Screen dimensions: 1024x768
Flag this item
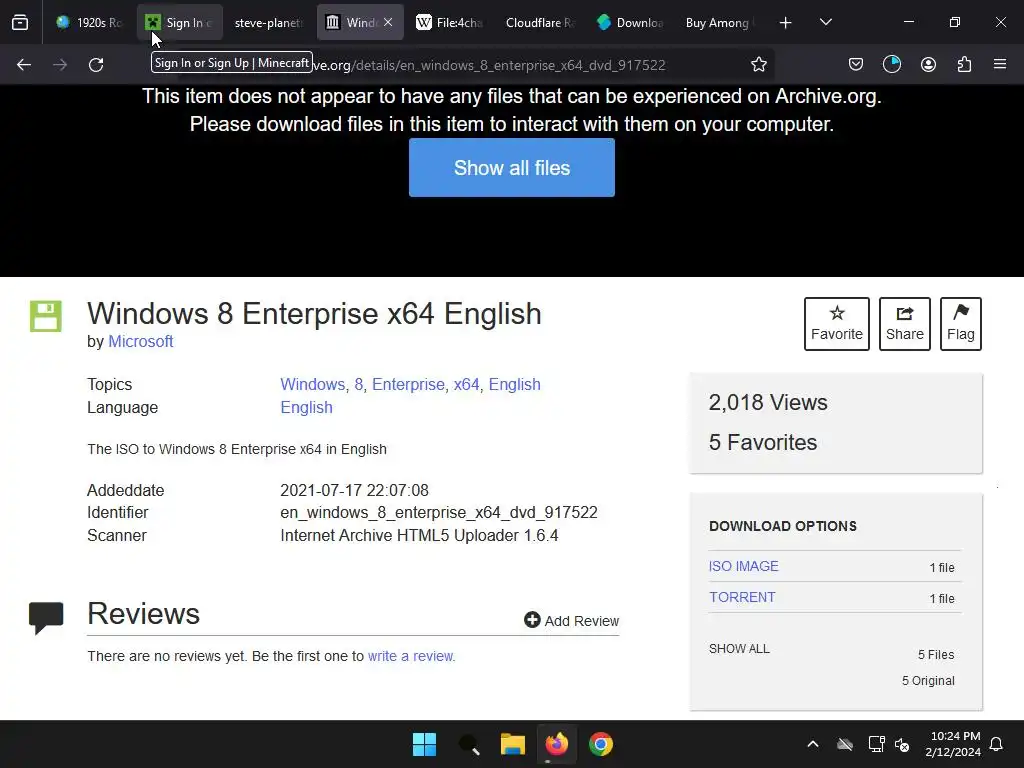(961, 324)
